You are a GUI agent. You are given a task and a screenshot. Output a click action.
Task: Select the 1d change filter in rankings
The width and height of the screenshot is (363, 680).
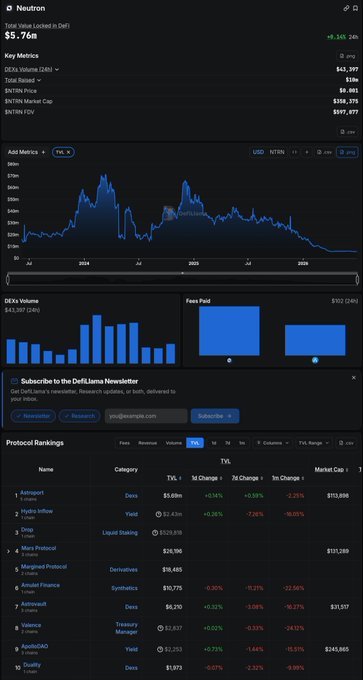pos(213,443)
